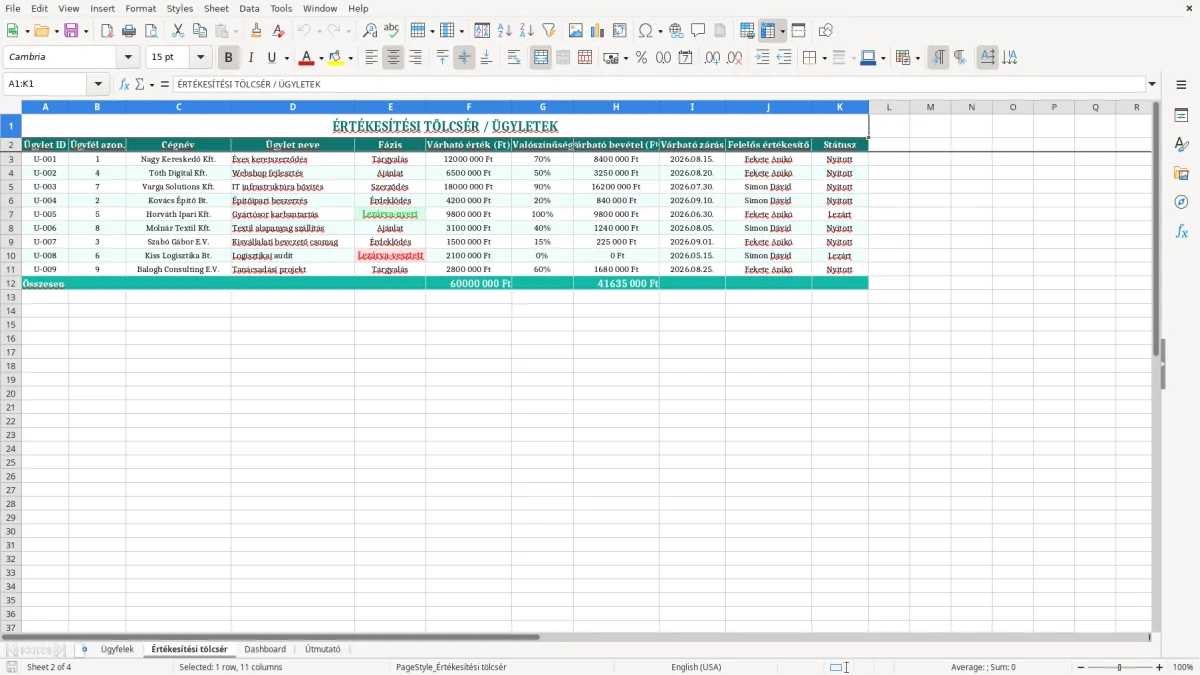This screenshot has height=675, width=1200.
Task: Open the Data menu
Action: pos(249,8)
